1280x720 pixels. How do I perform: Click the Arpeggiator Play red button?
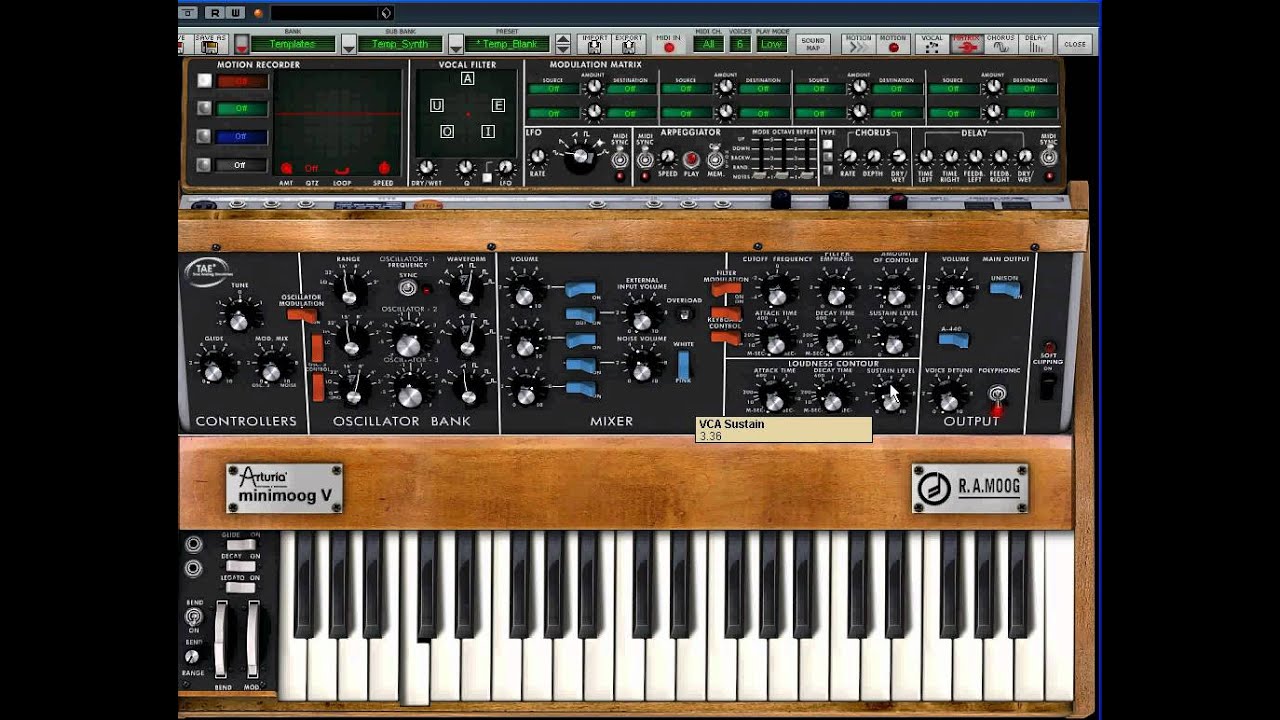(690, 159)
